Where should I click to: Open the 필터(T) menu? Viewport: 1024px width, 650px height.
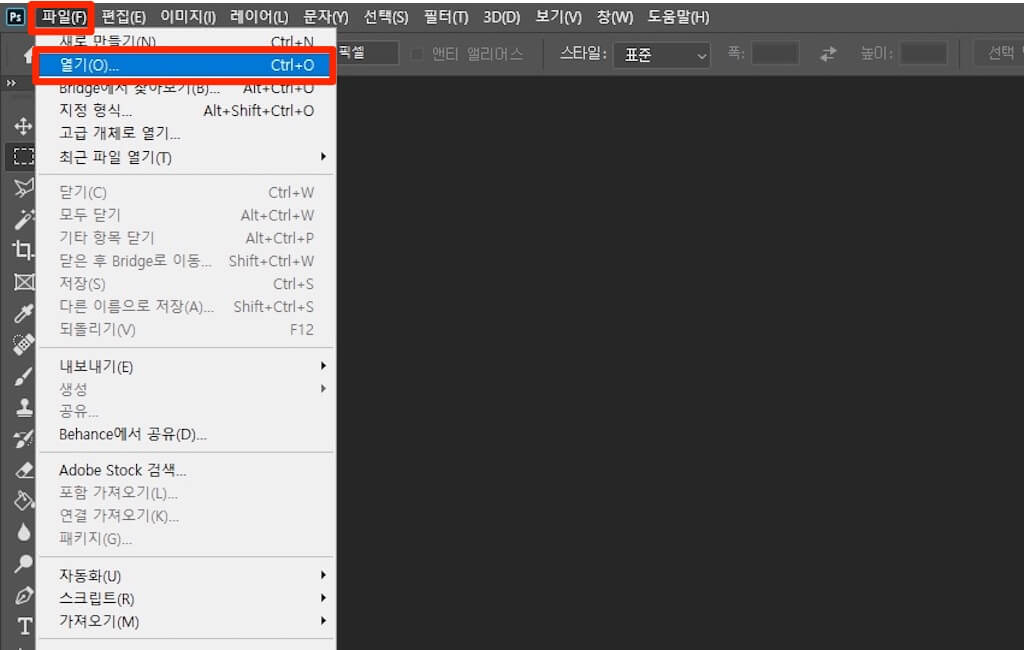(446, 17)
